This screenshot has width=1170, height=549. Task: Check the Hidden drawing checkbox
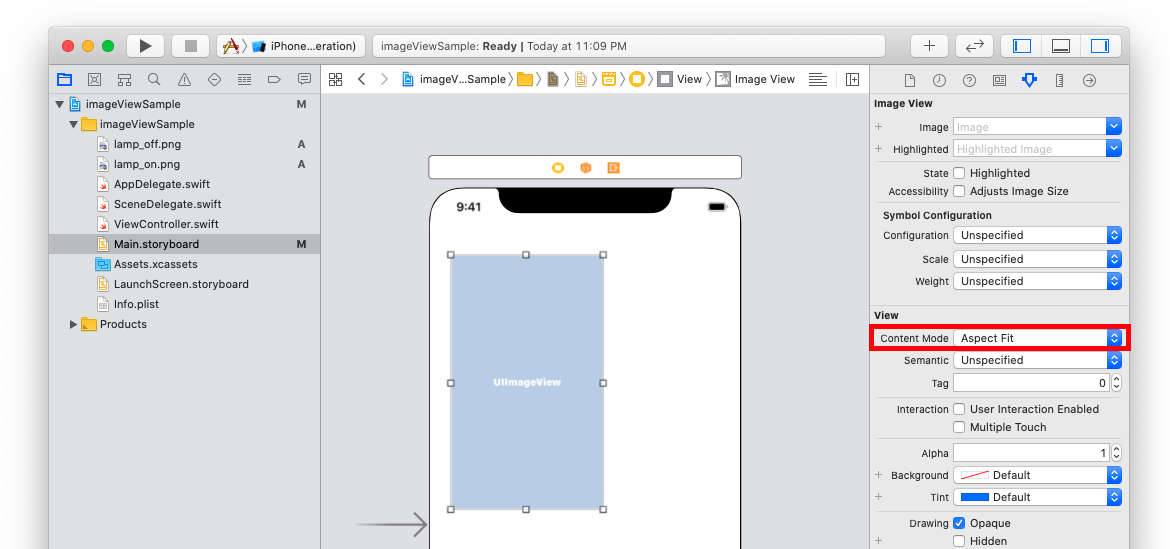pos(960,541)
